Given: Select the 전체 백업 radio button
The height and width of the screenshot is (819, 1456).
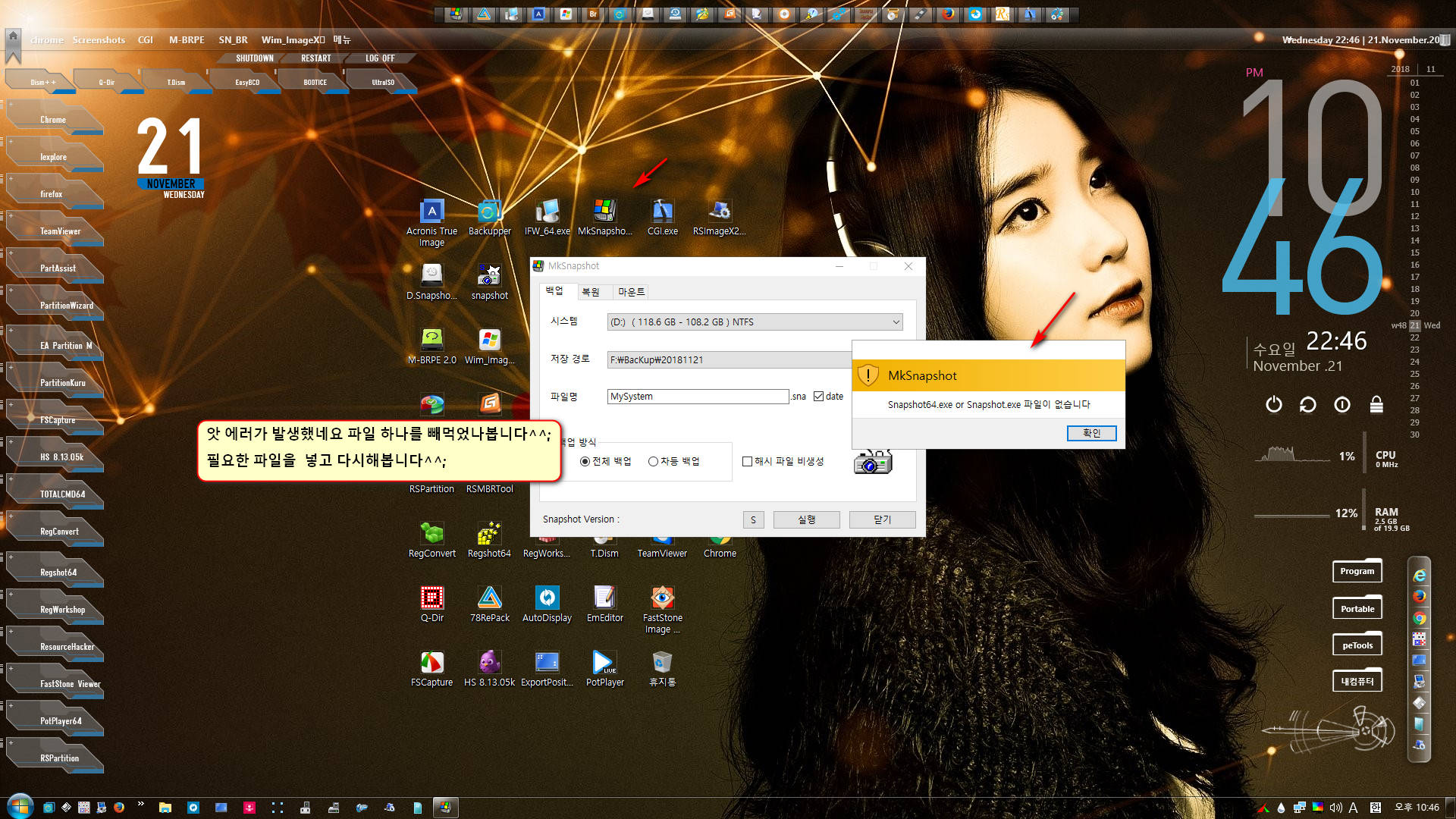Looking at the screenshot, I should coord(585,461).
